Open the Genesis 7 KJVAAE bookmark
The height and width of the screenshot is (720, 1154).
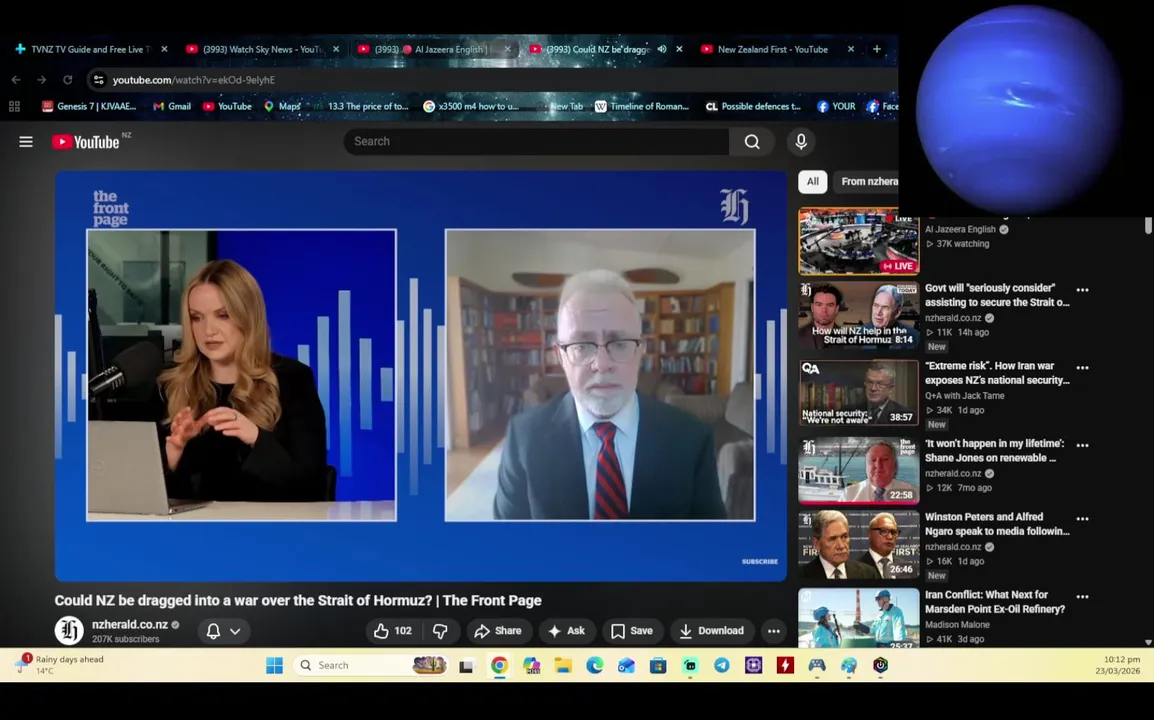(x=89, y=106)
